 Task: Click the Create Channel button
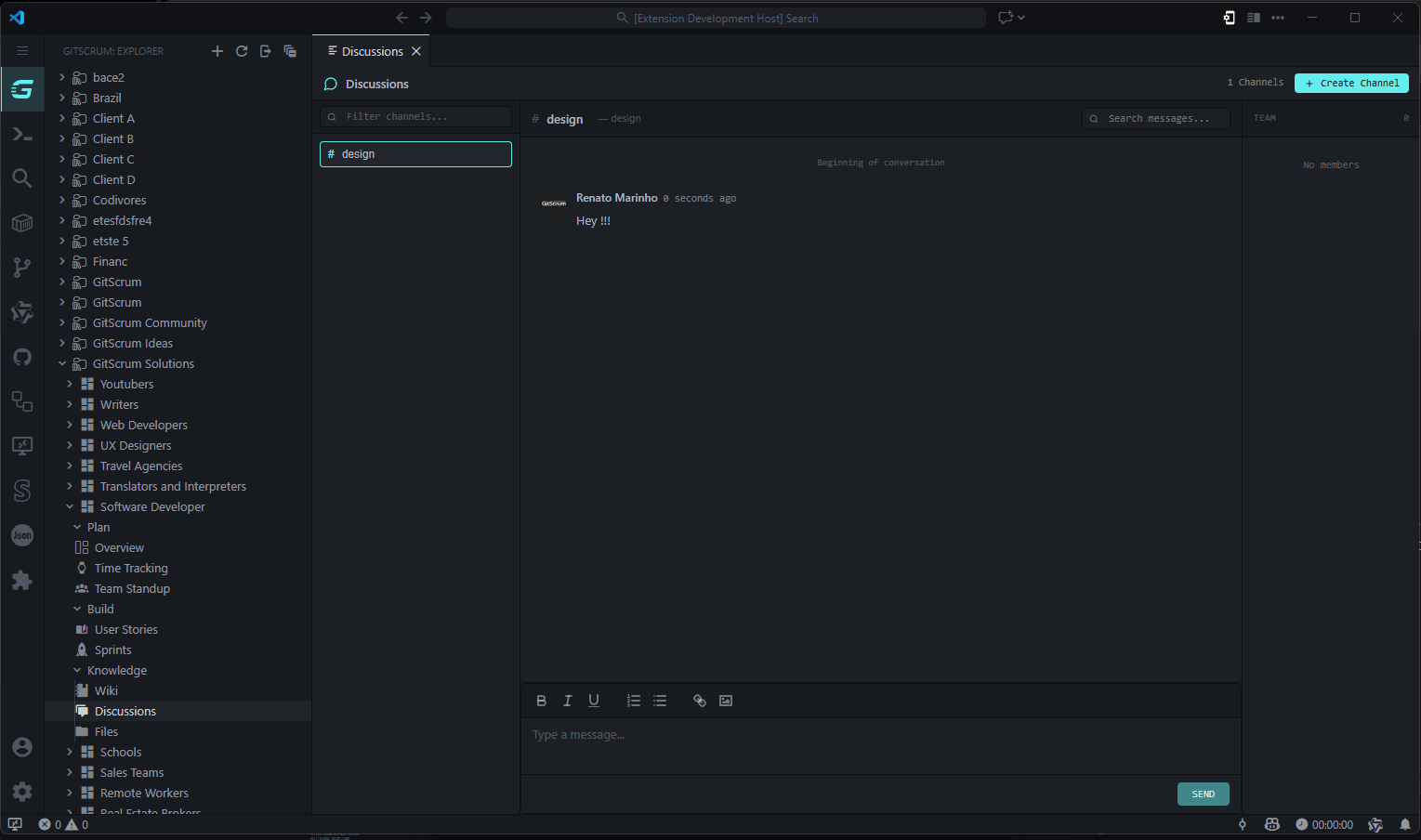(1350, 83)
